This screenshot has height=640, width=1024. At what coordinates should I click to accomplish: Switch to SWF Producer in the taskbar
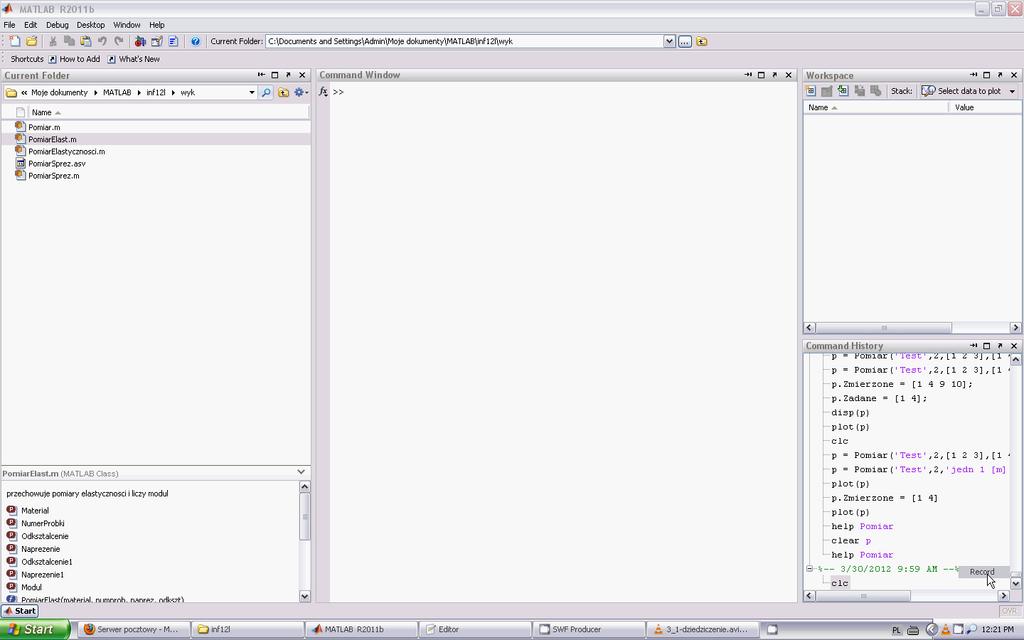[x=589, y=630]
